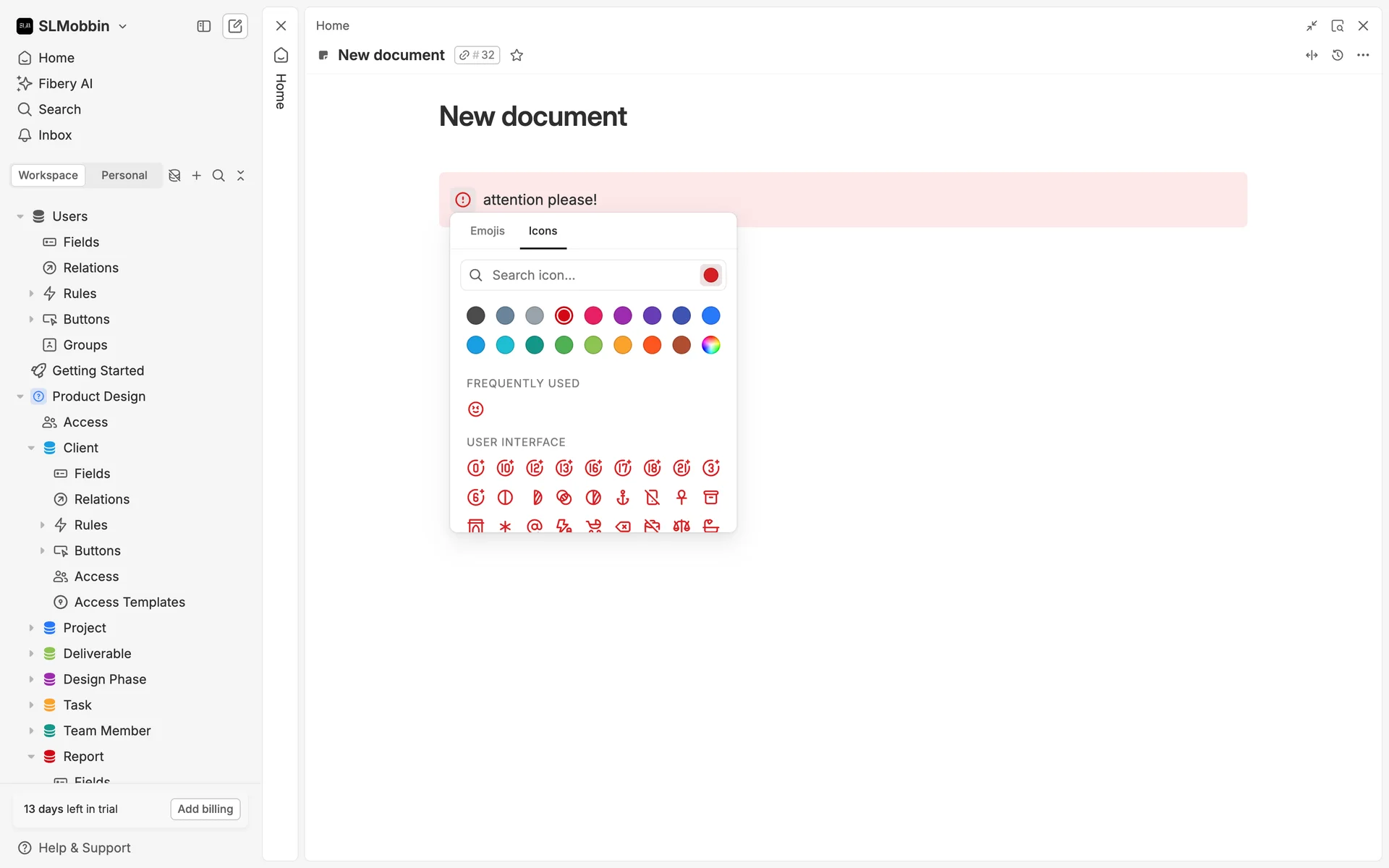
Task: Choose the purple color swatch
Action: (x=622, y=315)
